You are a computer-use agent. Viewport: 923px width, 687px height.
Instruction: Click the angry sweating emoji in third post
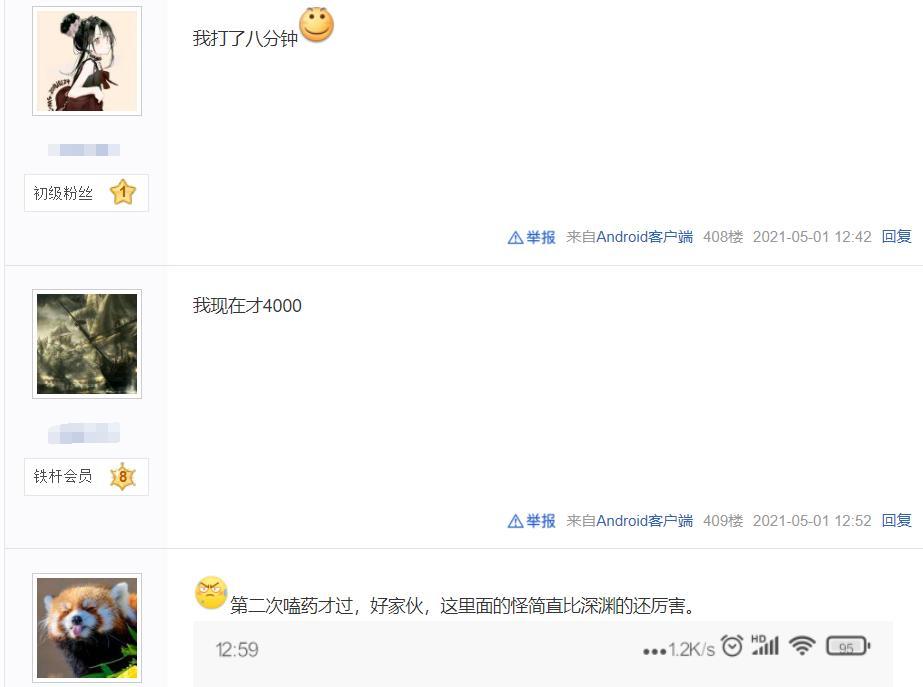[x=211, y=592]
